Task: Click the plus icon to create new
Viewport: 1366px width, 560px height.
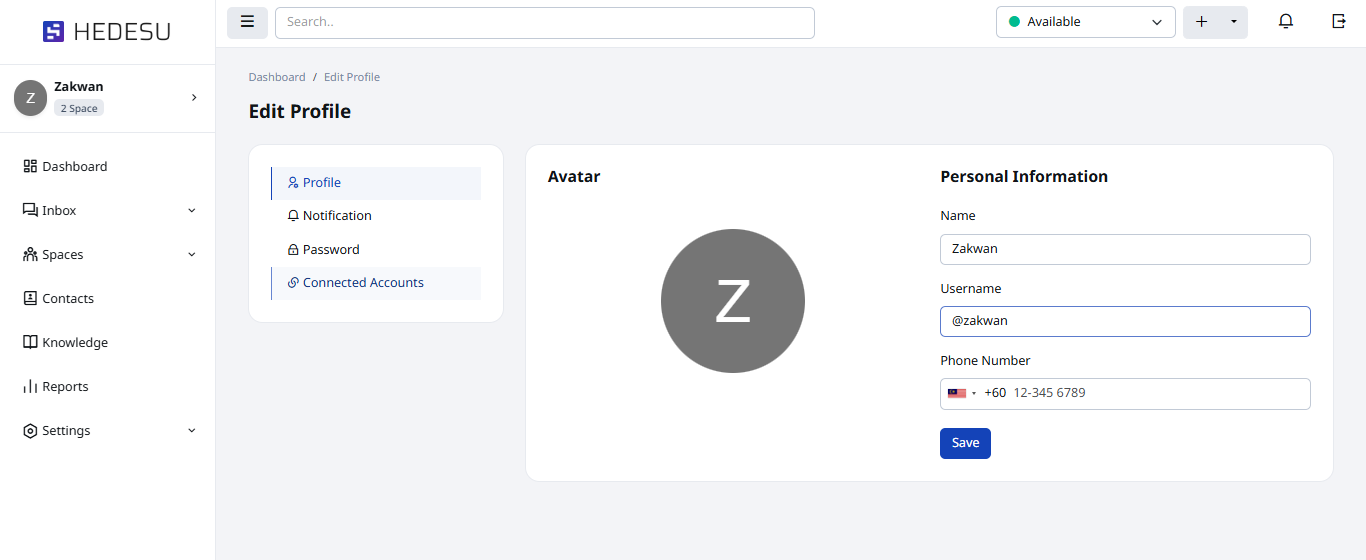Action: tap(1201, 22)
